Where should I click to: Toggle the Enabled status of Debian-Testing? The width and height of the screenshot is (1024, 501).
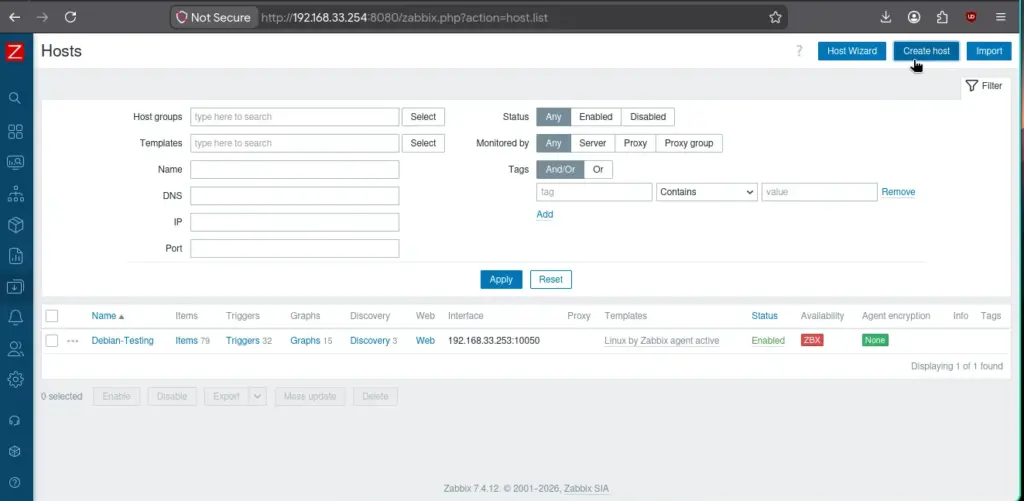(768, 341)
